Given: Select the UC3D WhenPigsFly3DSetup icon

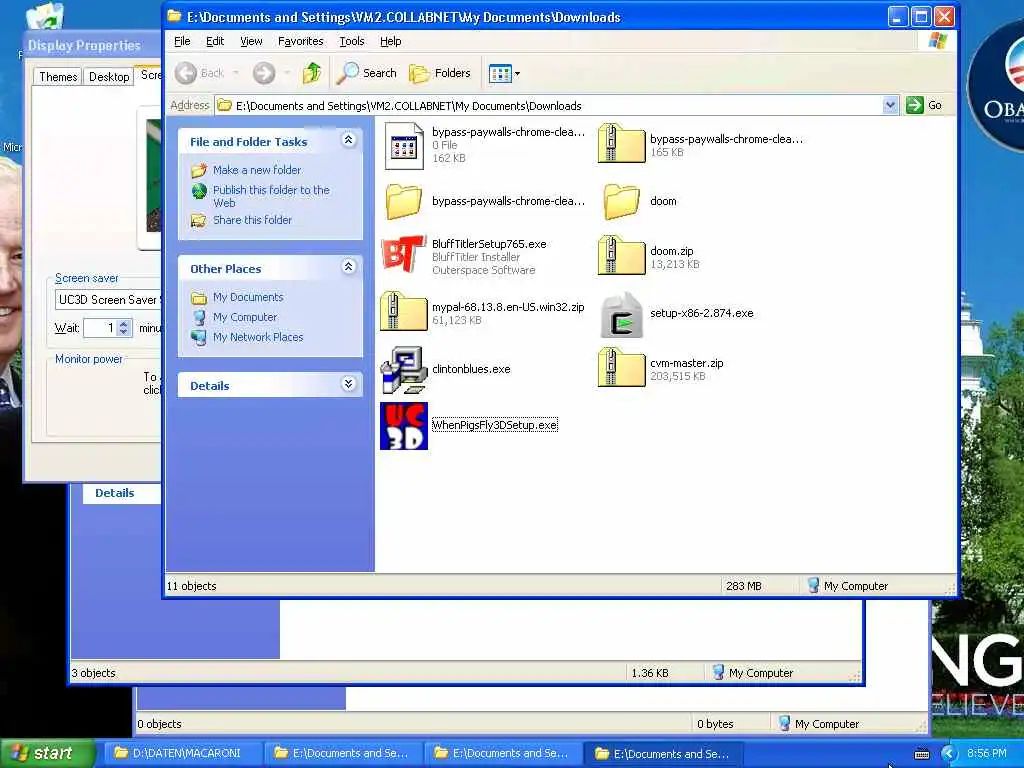Looking at the screenshot, I should 404,426.
